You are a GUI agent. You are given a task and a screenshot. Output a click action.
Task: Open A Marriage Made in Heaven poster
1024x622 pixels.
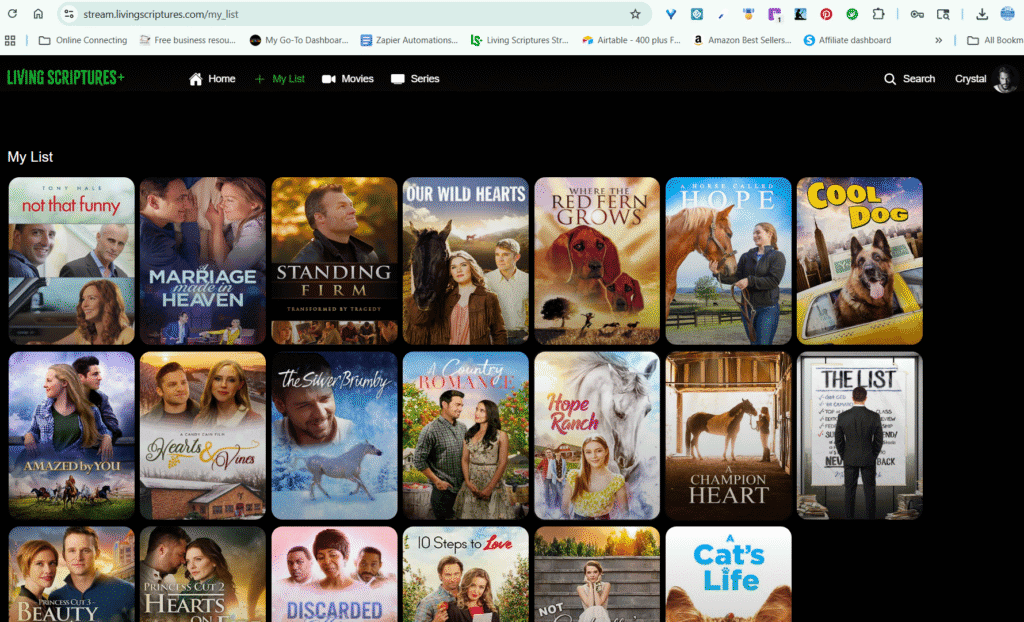click(203, 261)
